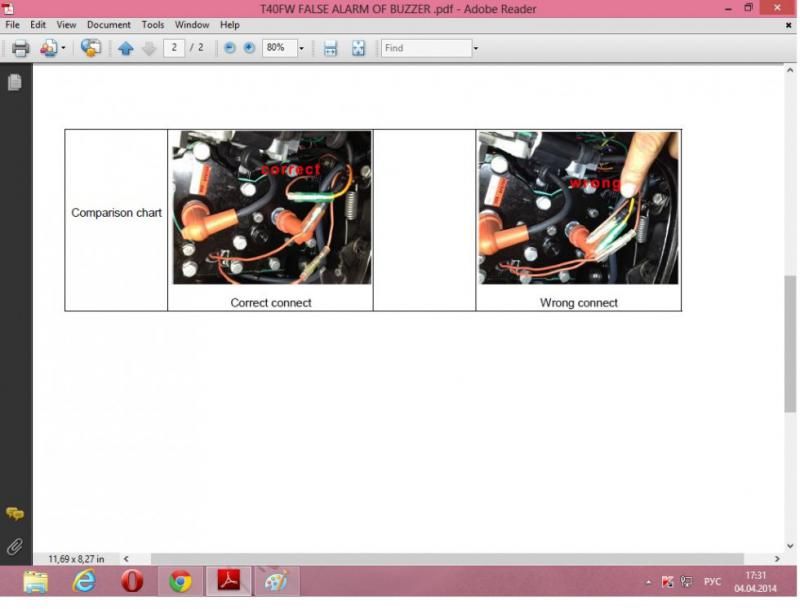Click the scrolling mode page icon
This screenshot has width=800, height=609.
330,48
